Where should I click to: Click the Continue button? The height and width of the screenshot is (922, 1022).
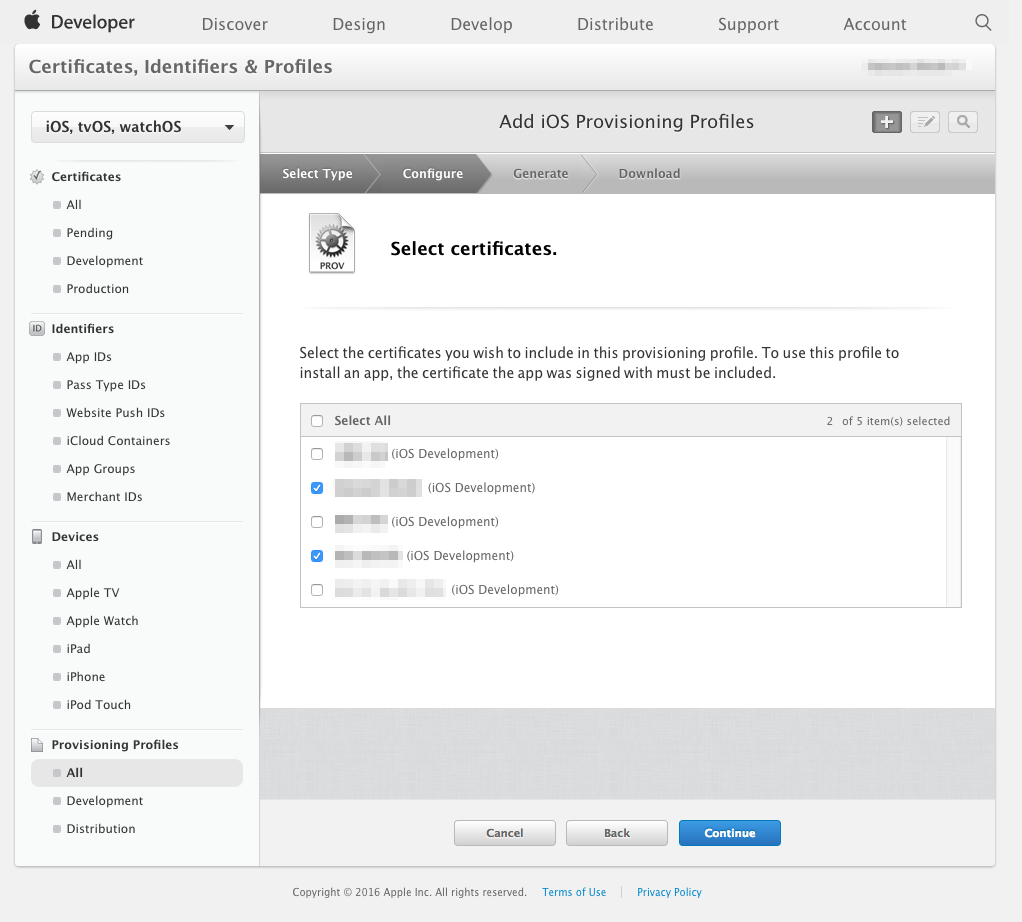coord(729,833)
